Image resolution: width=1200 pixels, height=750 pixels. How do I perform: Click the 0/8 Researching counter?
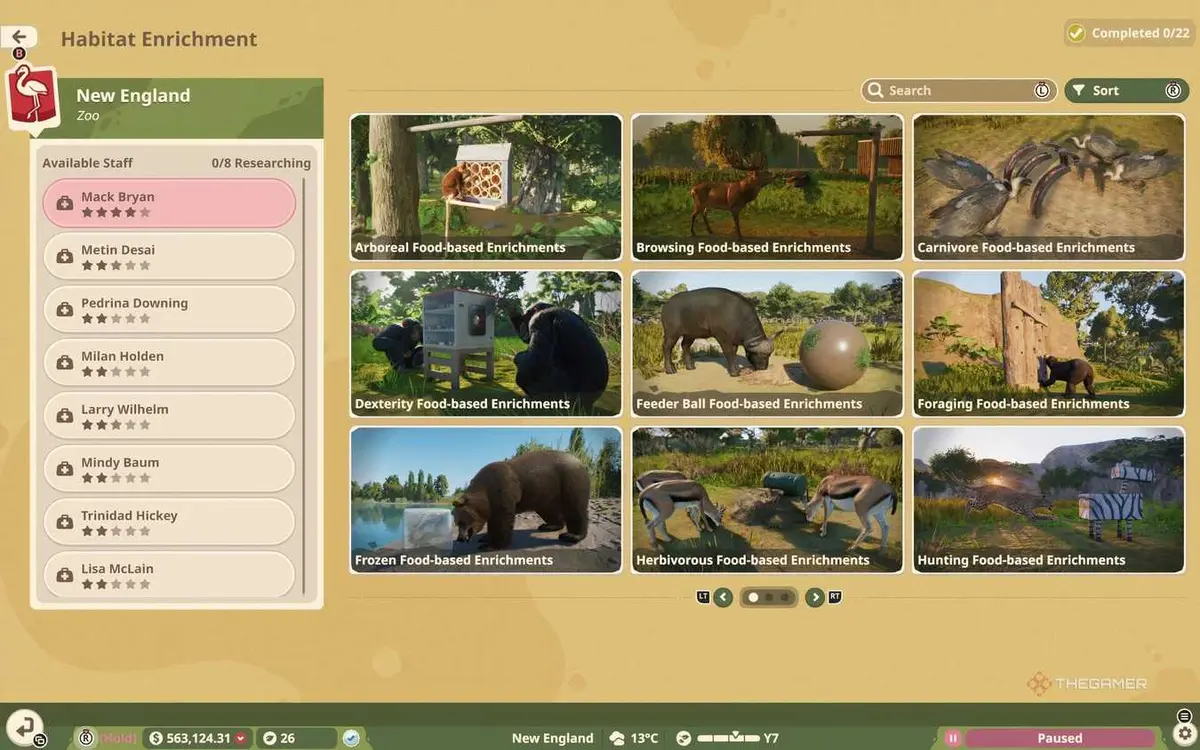(261, 163)
